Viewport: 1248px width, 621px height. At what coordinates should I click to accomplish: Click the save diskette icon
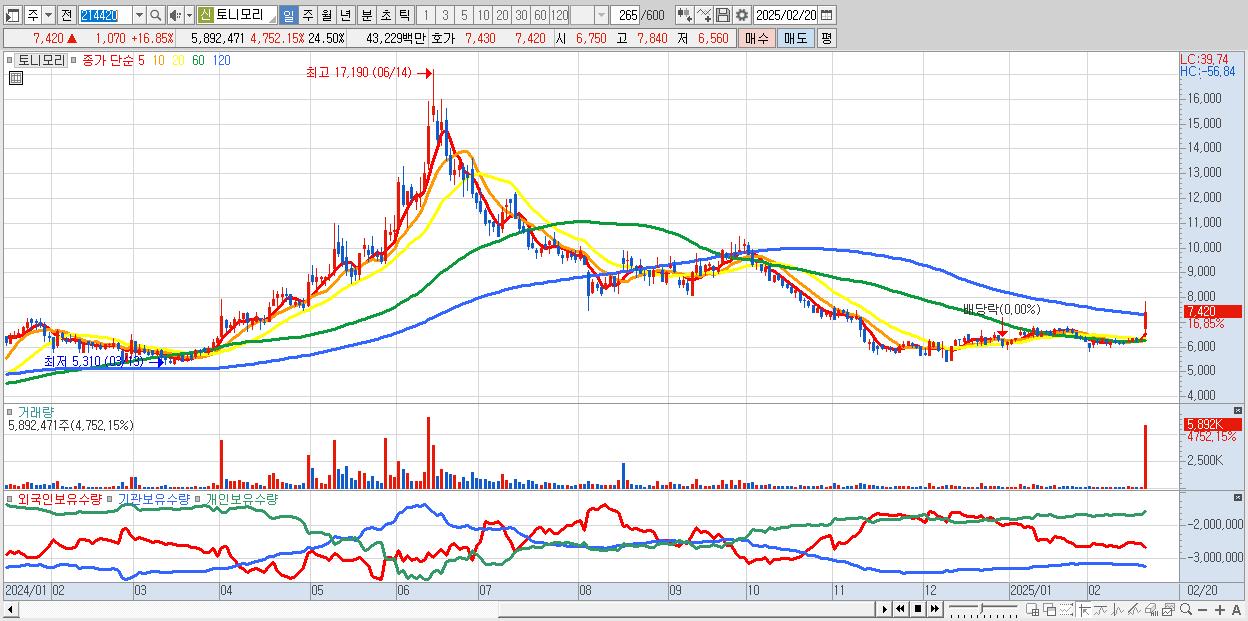pos(723,15)
